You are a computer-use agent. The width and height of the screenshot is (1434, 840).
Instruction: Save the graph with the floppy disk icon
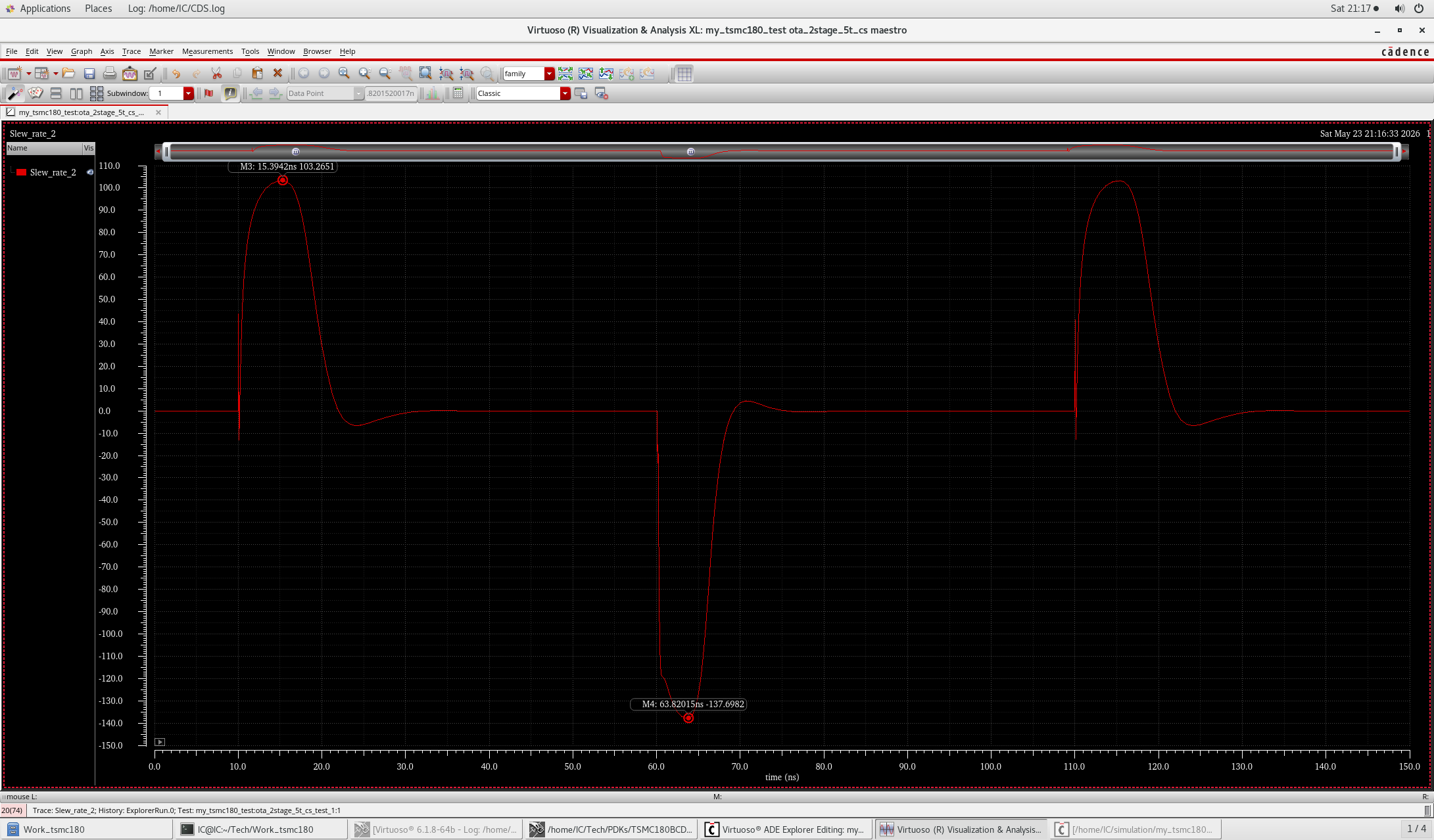(x=89, y=74)
